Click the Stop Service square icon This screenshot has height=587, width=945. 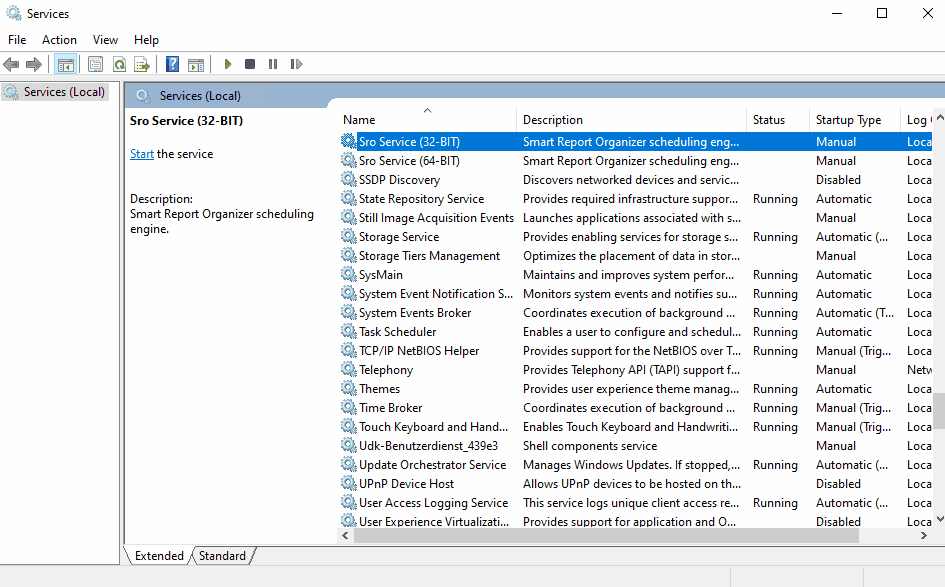[x=250, y=64]
